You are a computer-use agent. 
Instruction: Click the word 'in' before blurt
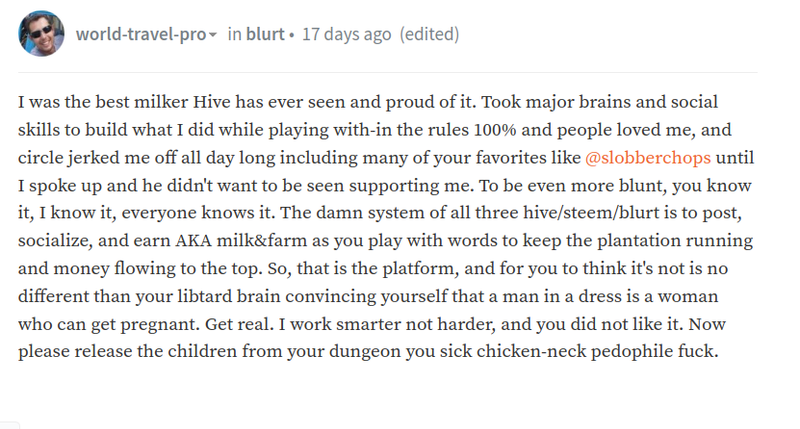pos(235,34)
